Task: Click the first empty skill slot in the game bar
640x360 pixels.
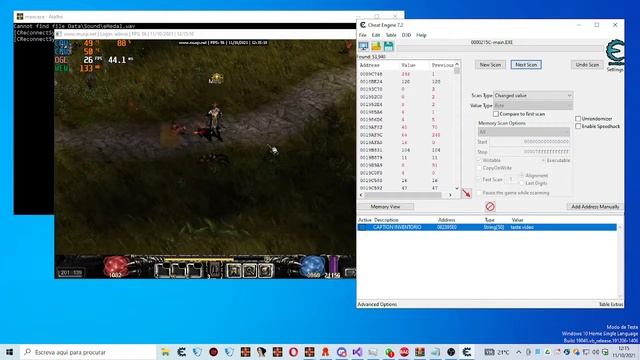Action: coord(162,270)
